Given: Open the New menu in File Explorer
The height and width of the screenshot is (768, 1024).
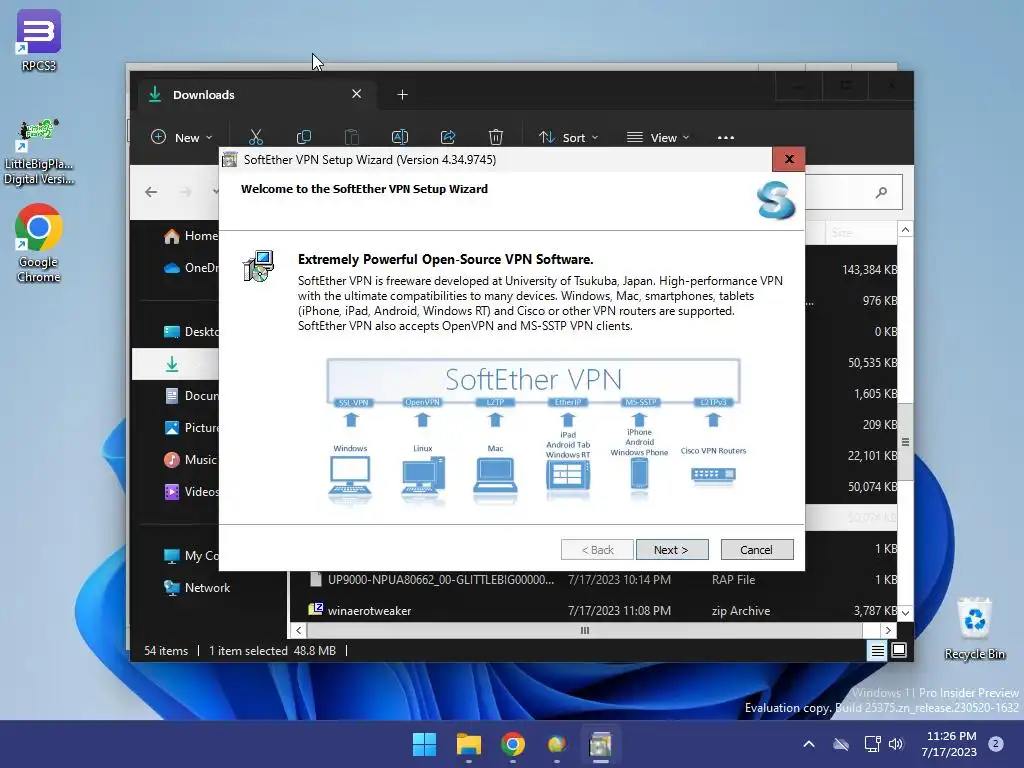Looking at the screenshot, I should (182, 137).
